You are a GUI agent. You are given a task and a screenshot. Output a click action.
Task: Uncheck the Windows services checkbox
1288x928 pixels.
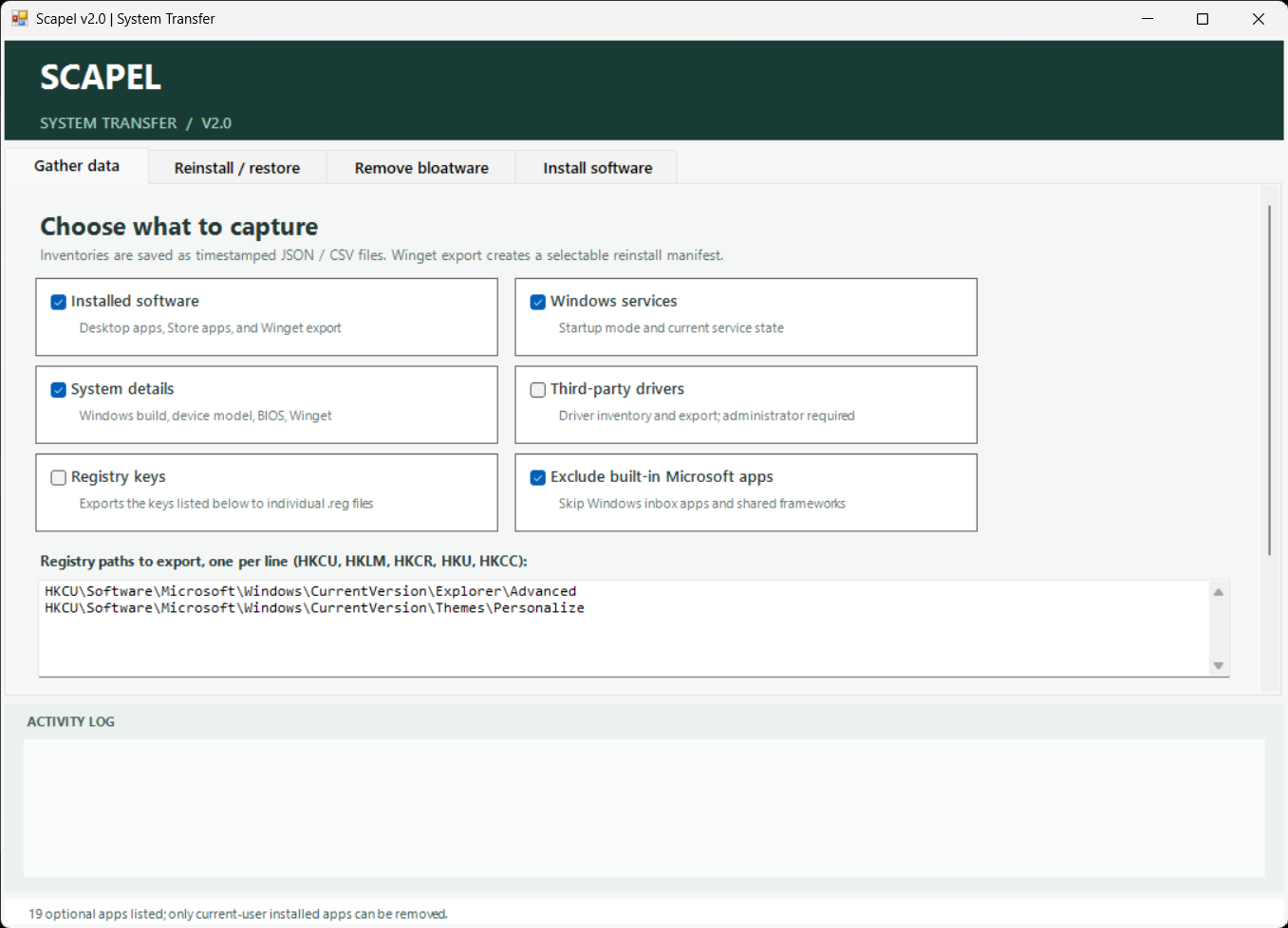pos(537,302)
